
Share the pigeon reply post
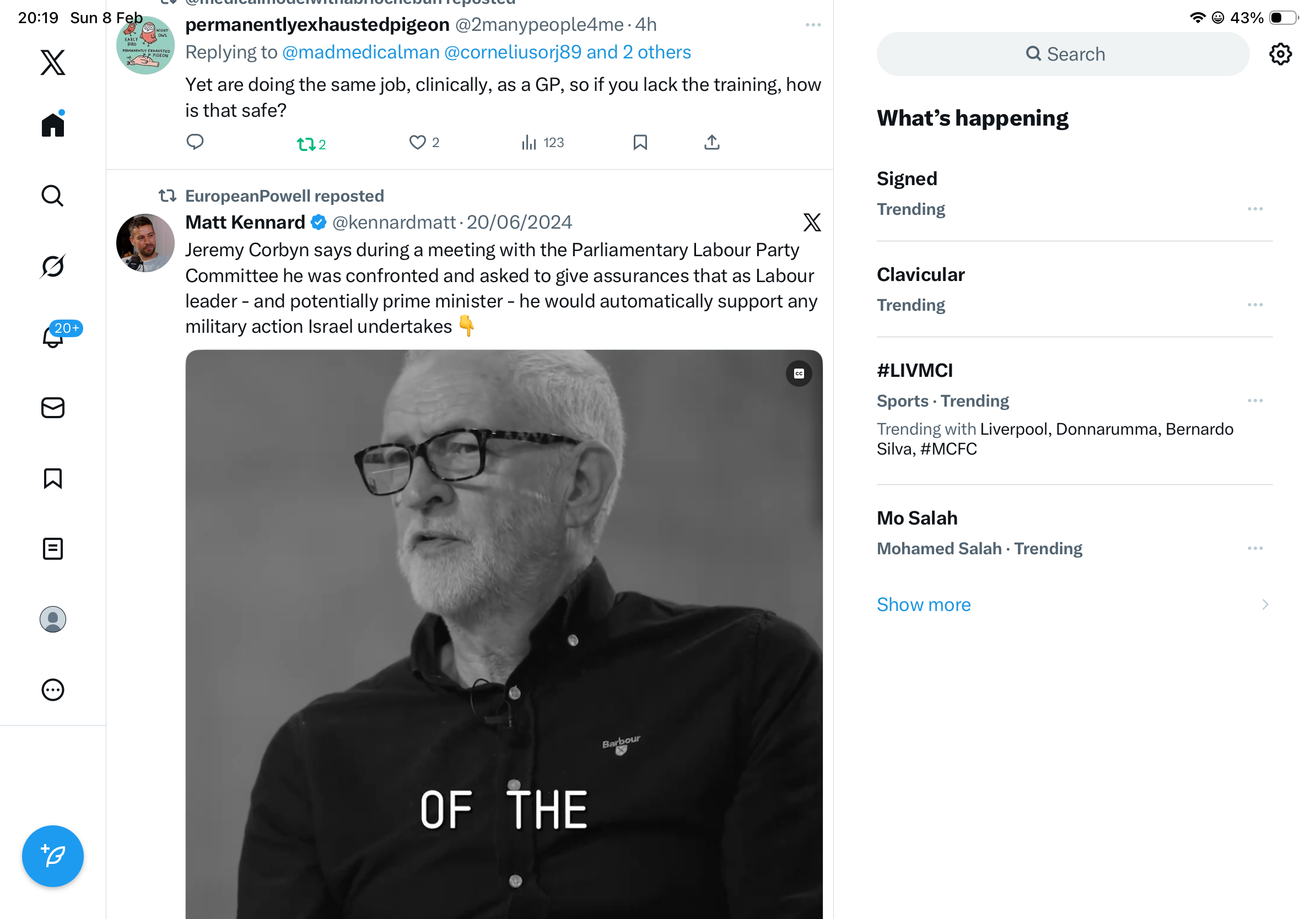(711, 142)
